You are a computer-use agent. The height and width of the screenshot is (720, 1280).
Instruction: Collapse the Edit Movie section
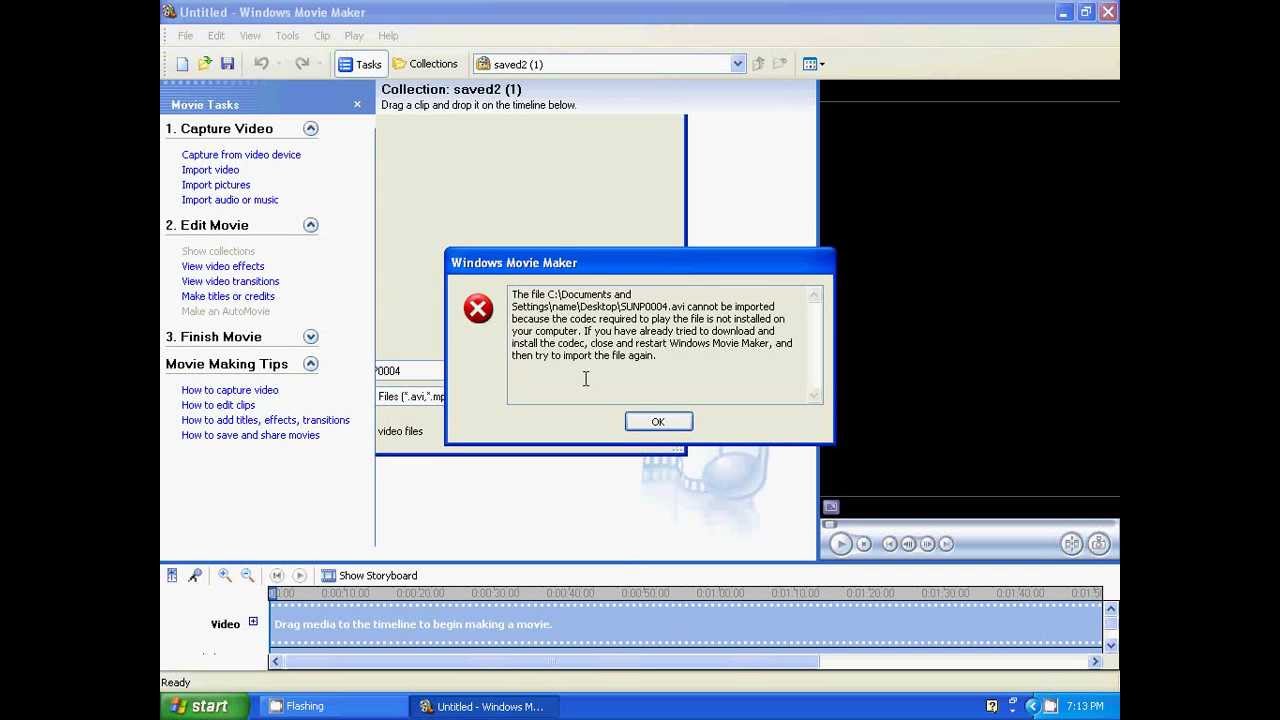pos(311,225)
